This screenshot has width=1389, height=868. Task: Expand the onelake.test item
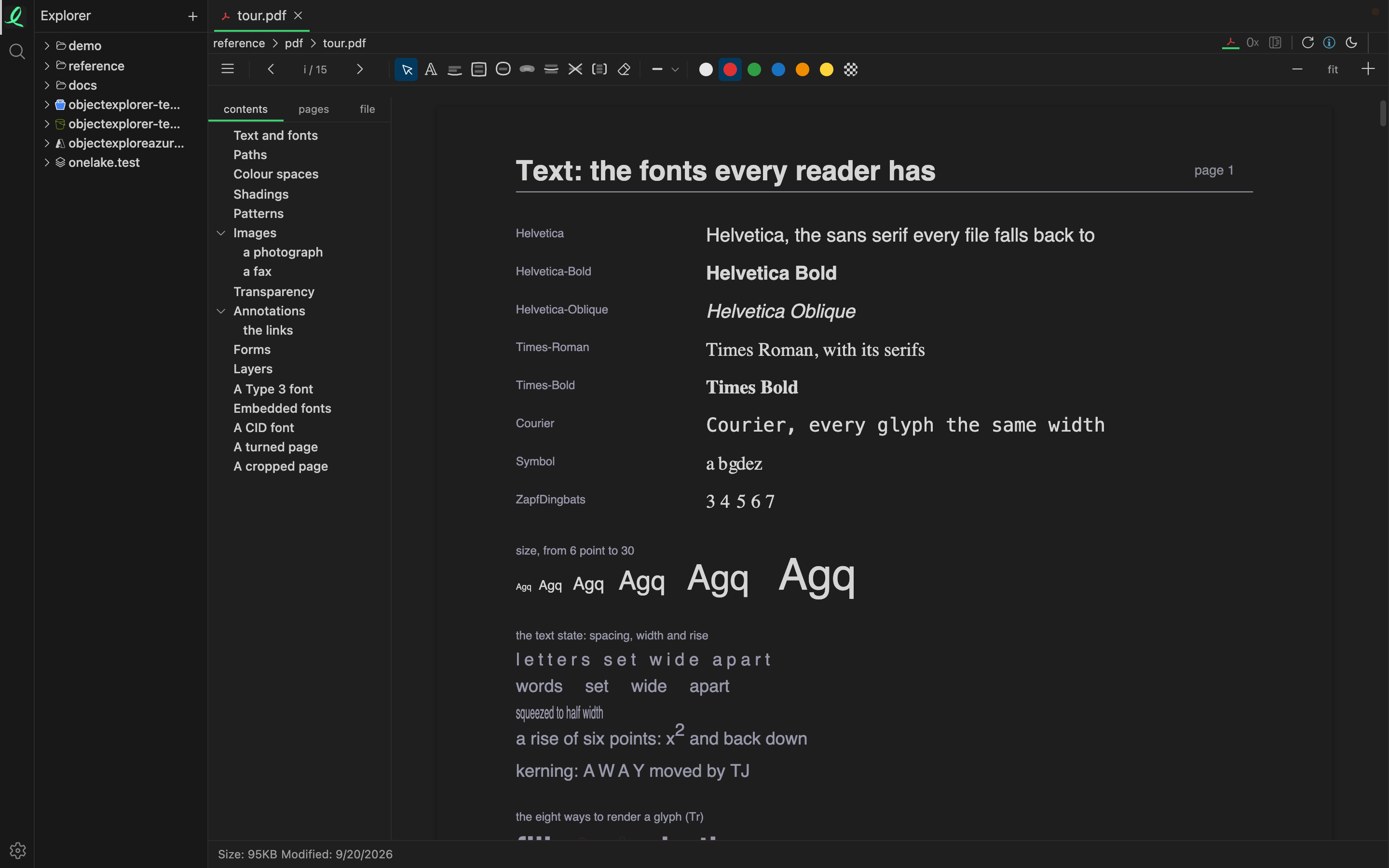pos(47,163)
